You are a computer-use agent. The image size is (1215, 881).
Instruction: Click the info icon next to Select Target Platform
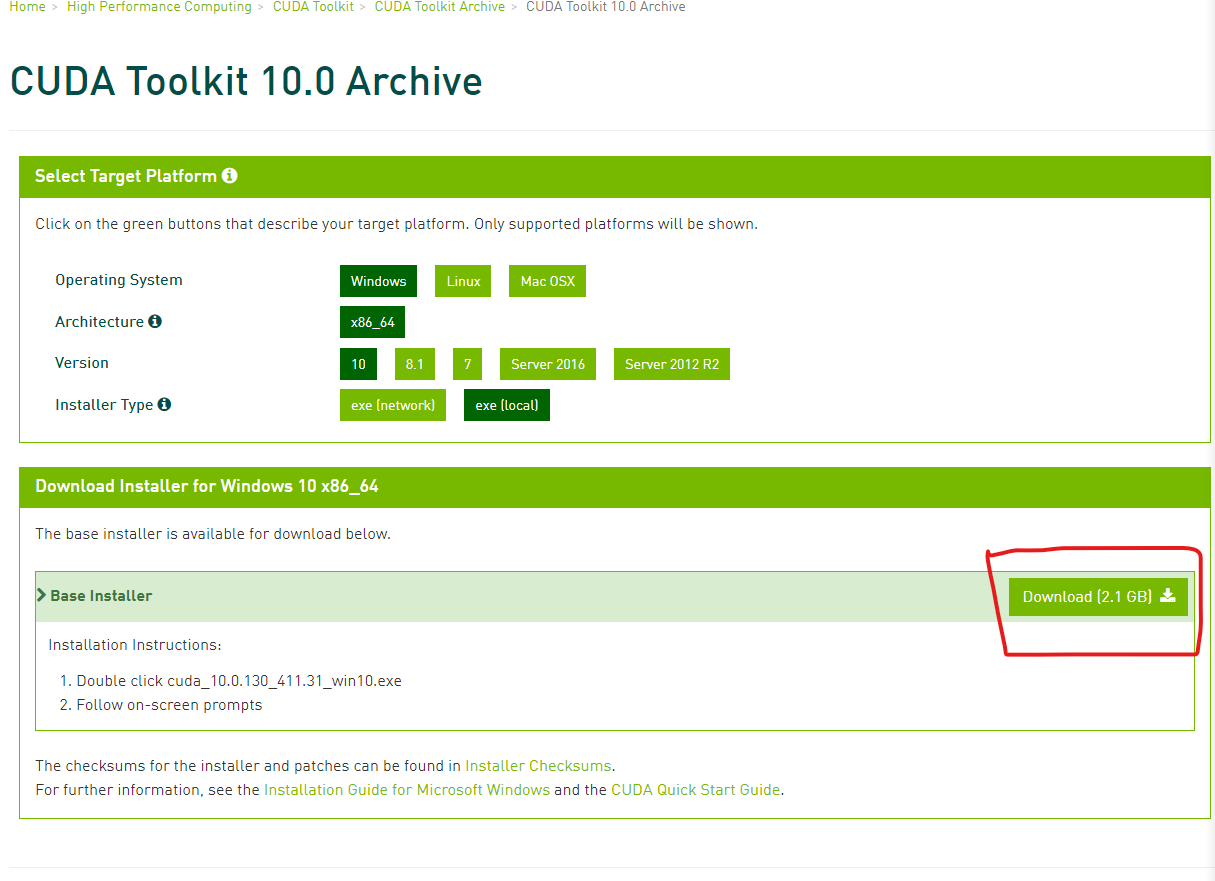[x=230, y=176]
